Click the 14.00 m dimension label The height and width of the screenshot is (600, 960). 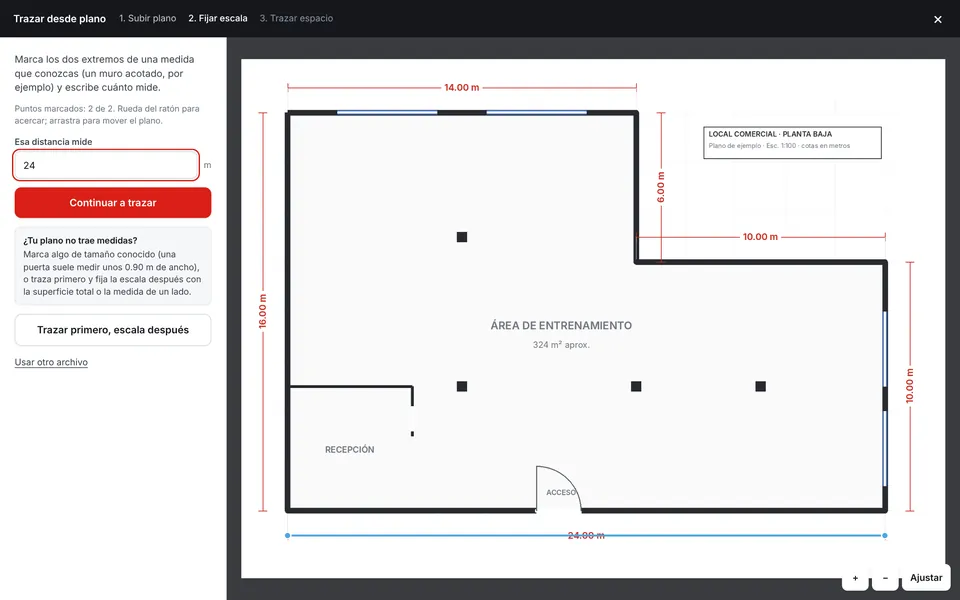462,88
